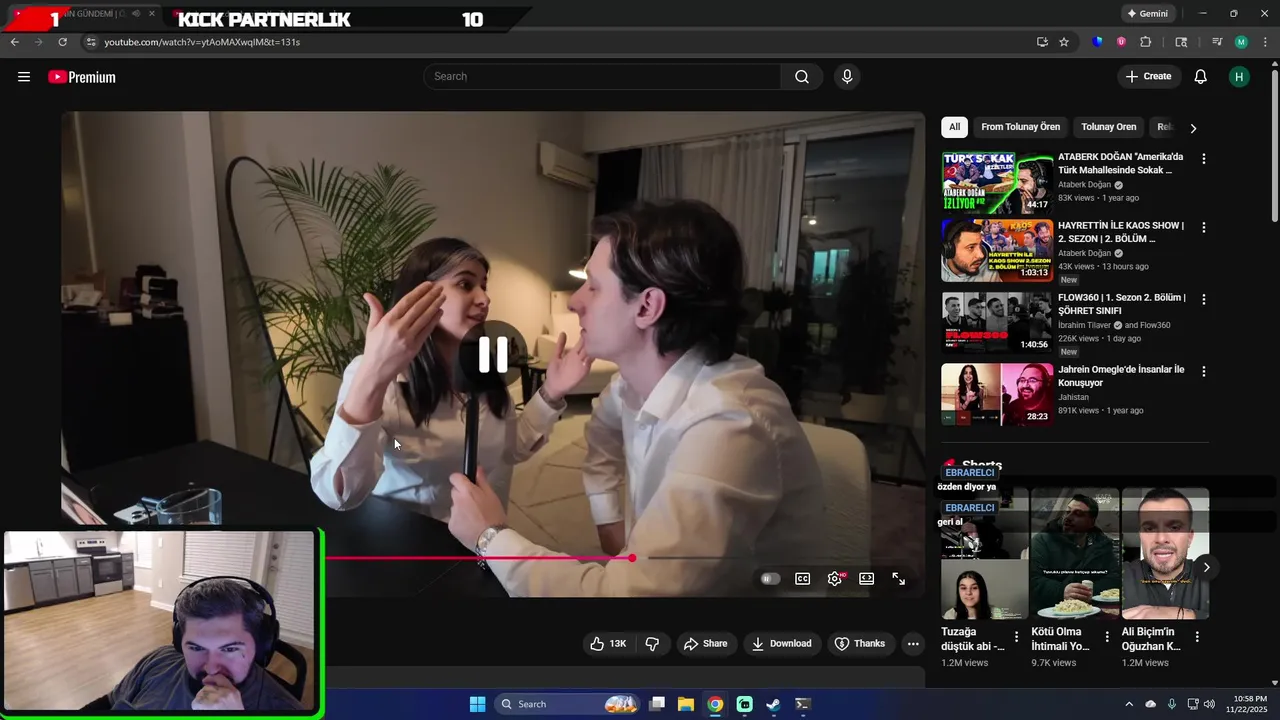
Task: Open YouTube notifications bell
Action: (x=1201, y=77)
